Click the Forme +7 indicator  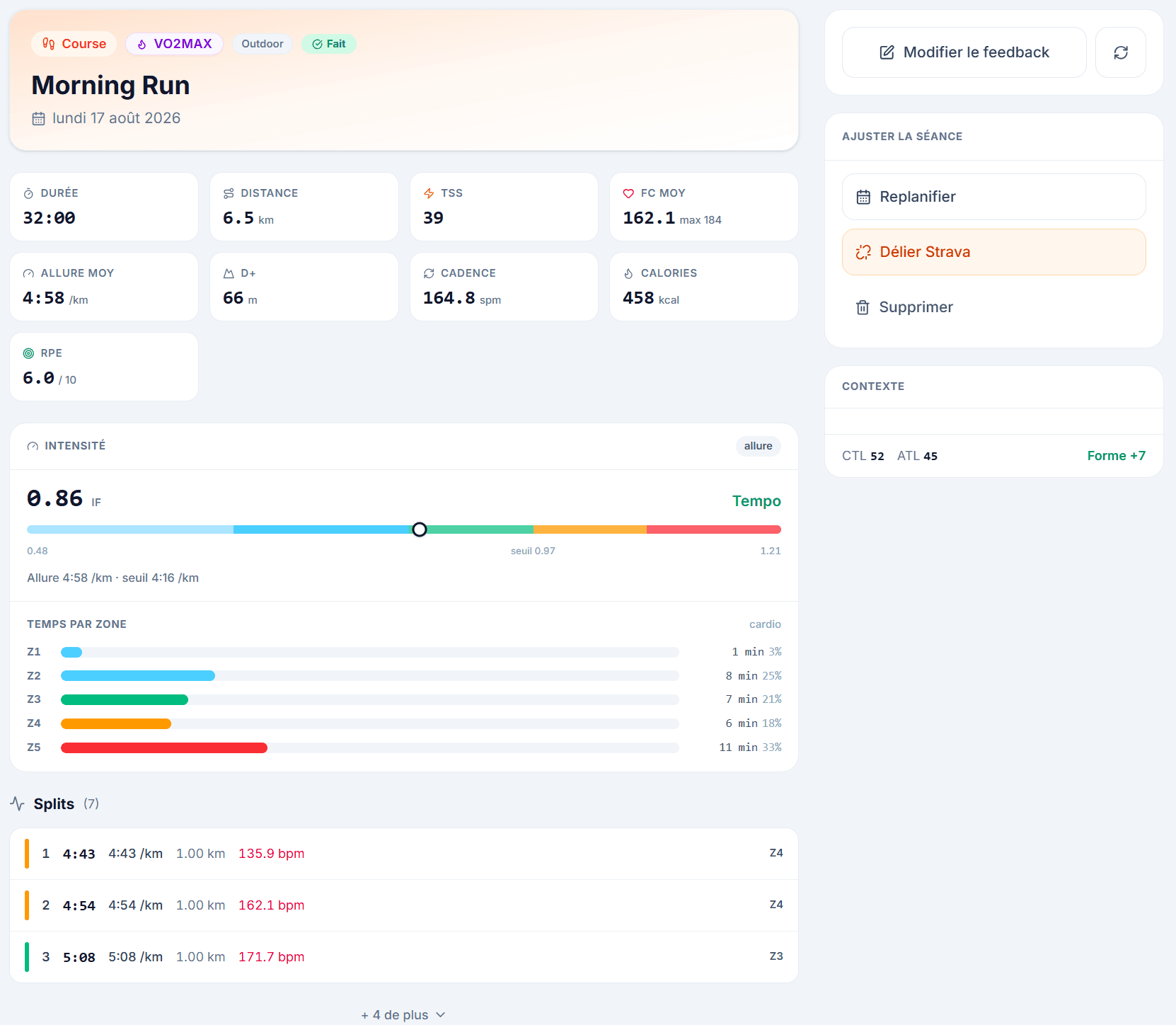1117,456
